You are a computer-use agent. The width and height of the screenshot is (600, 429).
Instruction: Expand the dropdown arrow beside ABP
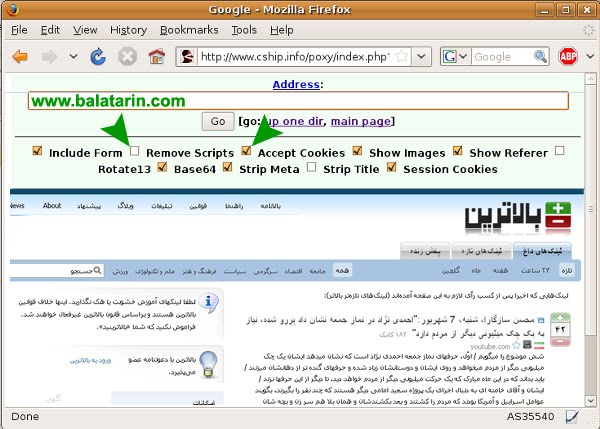pyautogui.click(x=590, y=57)
